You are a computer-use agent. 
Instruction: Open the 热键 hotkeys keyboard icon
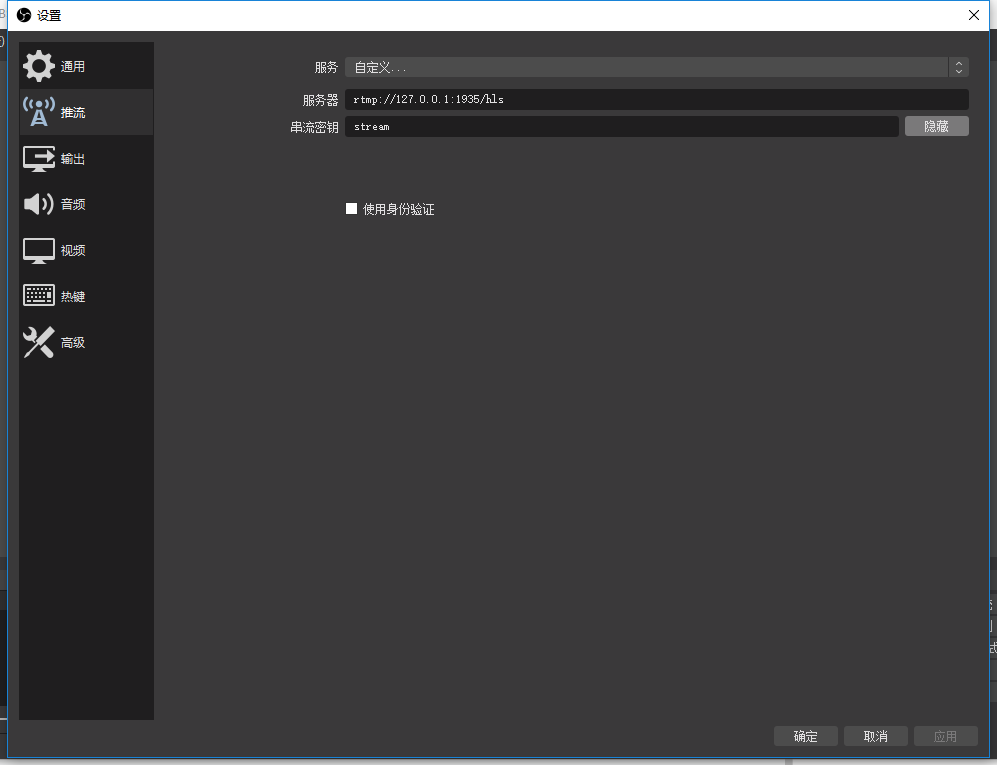point(39,296)
